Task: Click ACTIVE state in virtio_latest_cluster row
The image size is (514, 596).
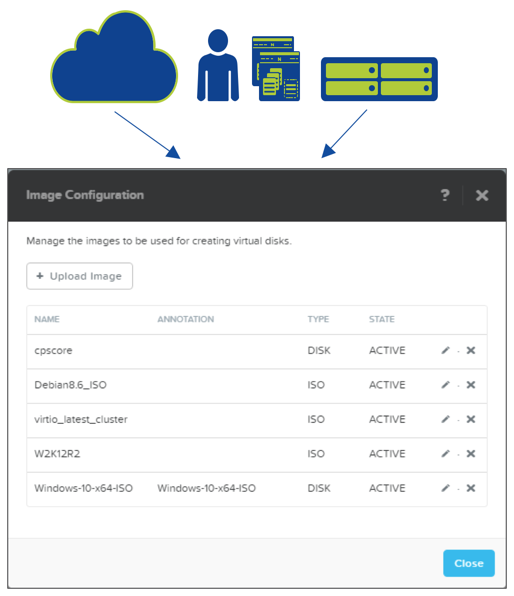Action: pos(387,419)
